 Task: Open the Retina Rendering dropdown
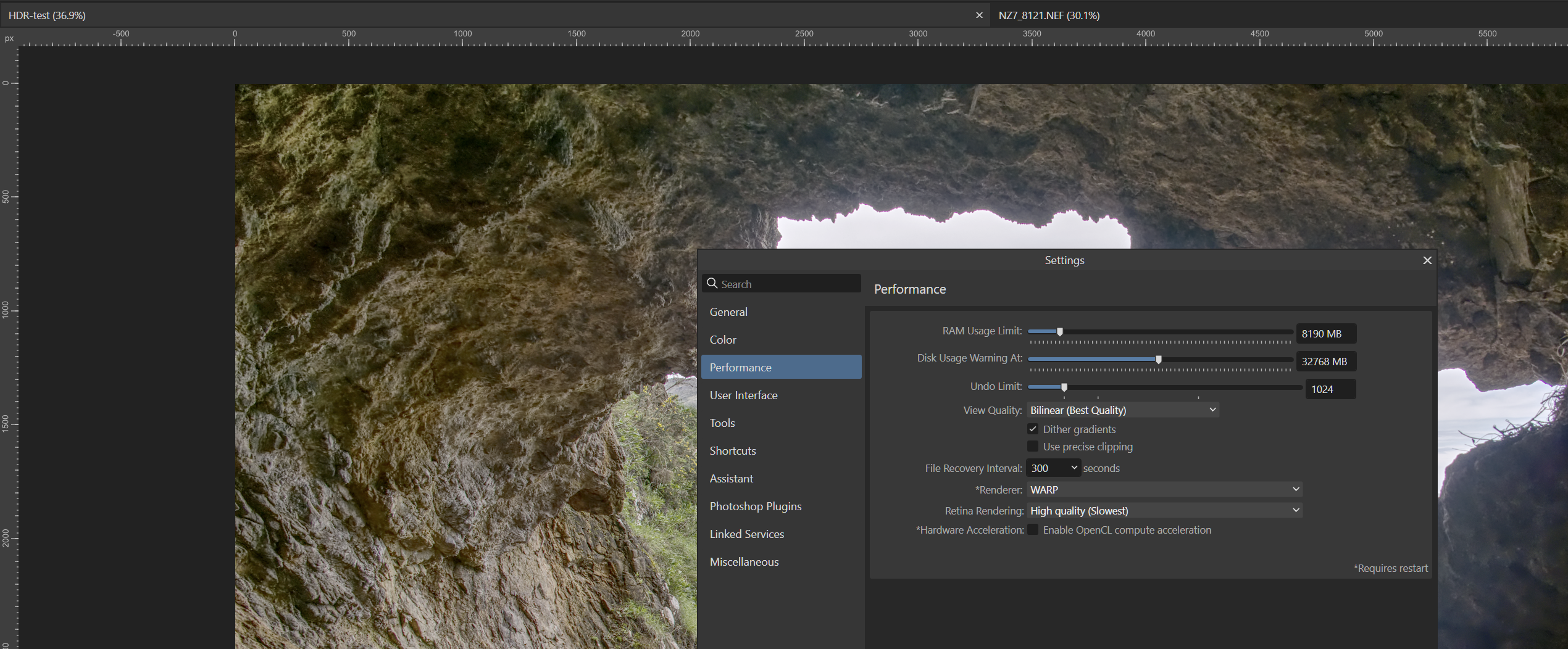(1164, 510)
